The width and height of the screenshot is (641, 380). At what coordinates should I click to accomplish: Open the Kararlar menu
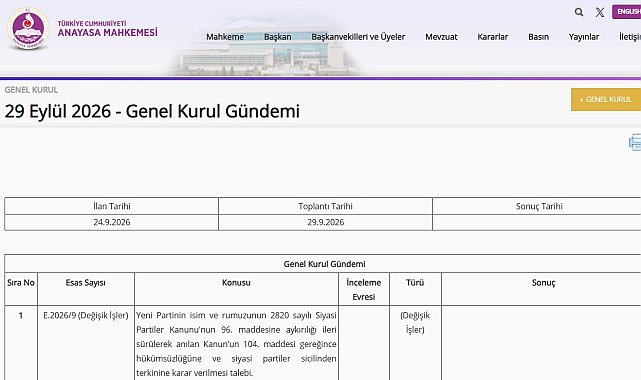click(x=493, y=37)
